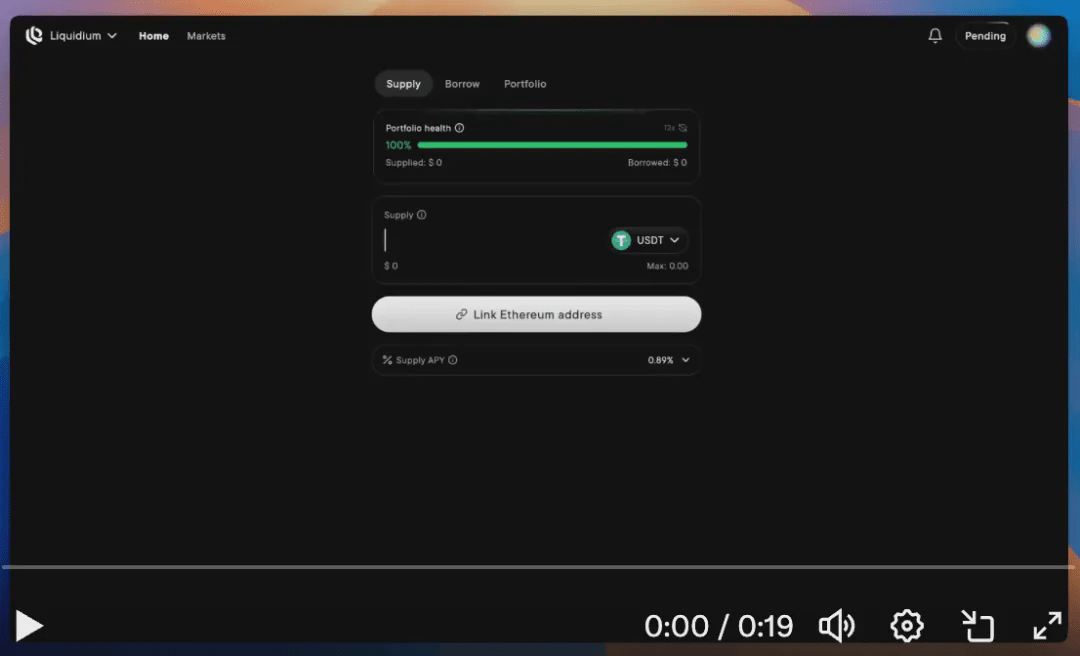Click the picture-in-picture icon
Viewport: 1080px width, 656px height.
click(x=977, y=626)
